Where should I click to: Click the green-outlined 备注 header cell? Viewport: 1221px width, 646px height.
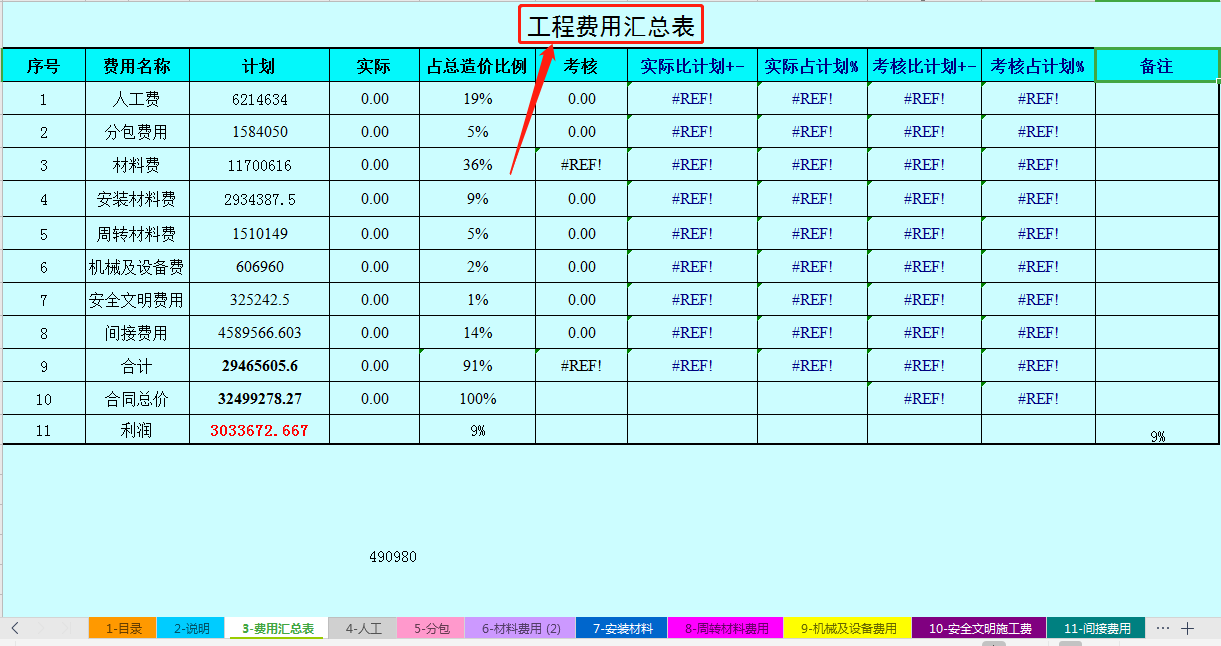(1157, 64)
